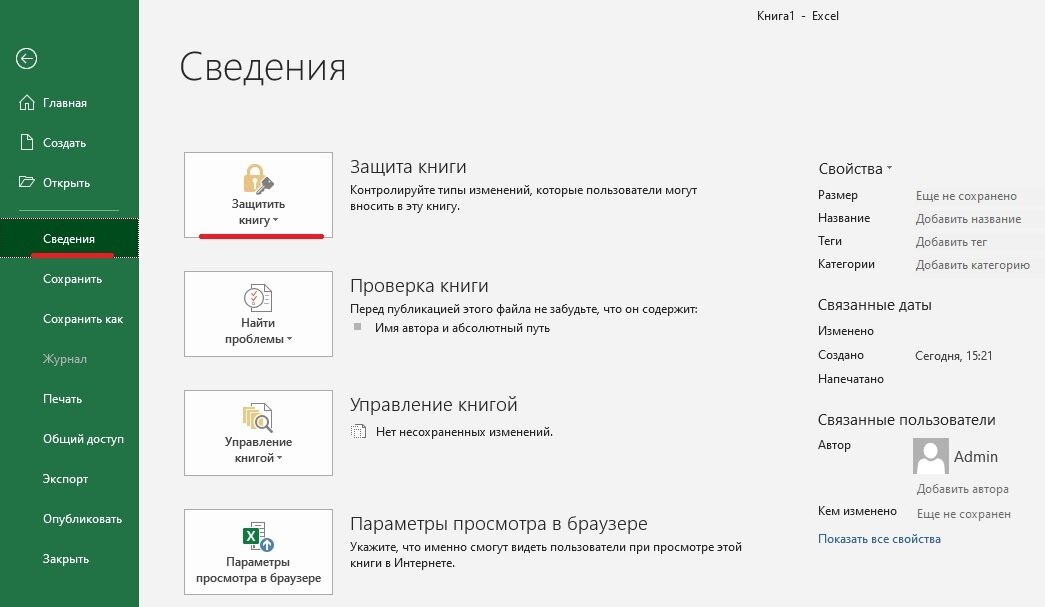The width and height of the screenshot is (1045, 607).
Task: Select the Сведения tab
Action: 69,239
